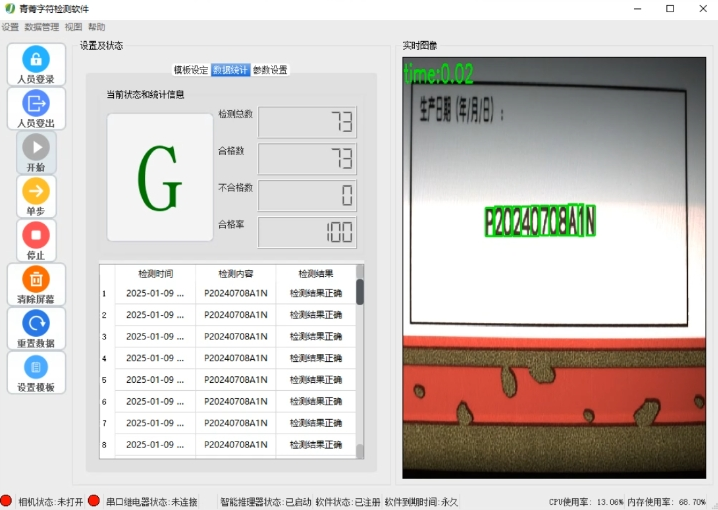Screen dimensions: 718x510
Task: Open the 设置 menu
Action: click(x=10, y=27)
